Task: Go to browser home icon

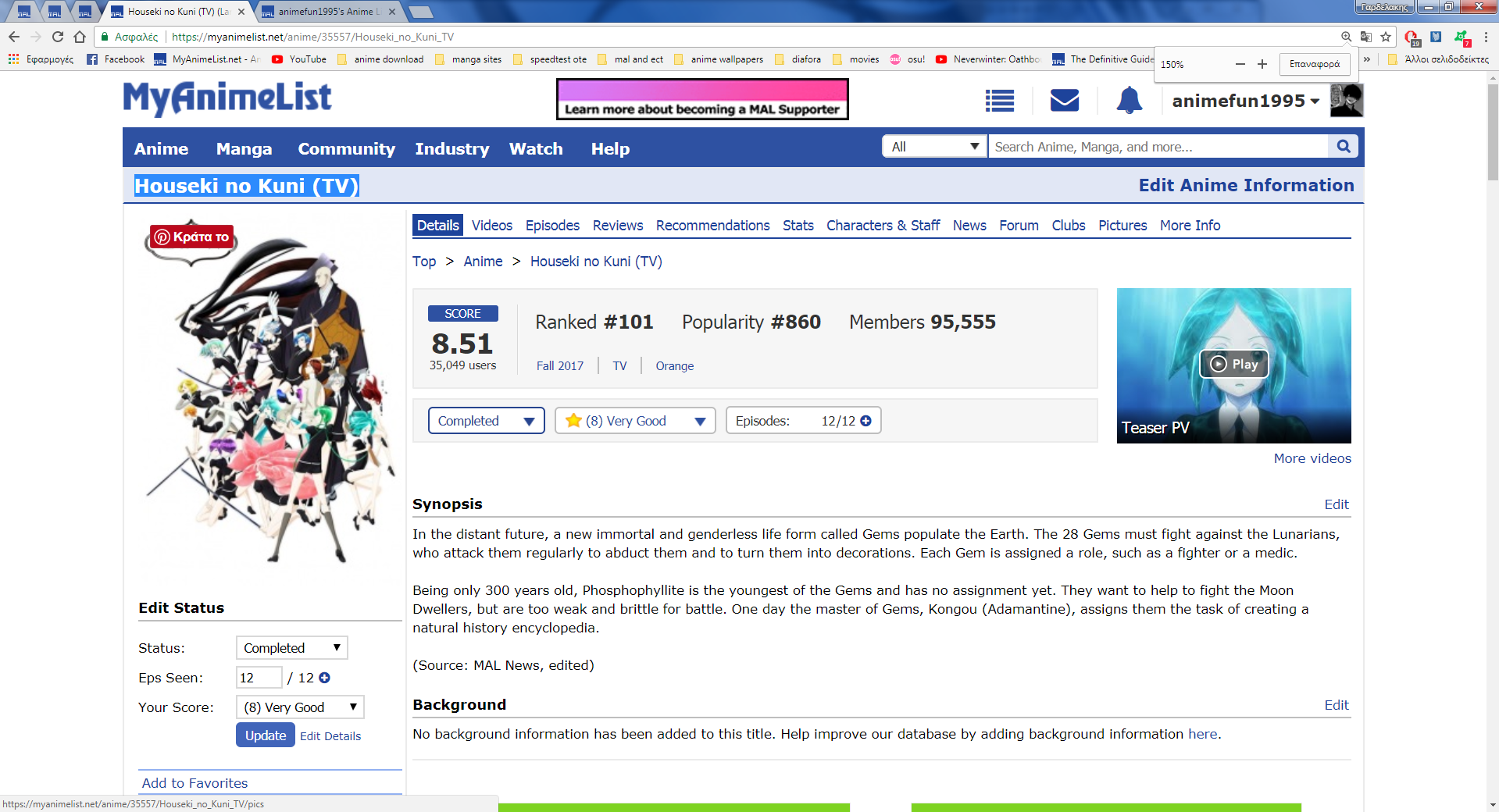Action: coord(80,37)
